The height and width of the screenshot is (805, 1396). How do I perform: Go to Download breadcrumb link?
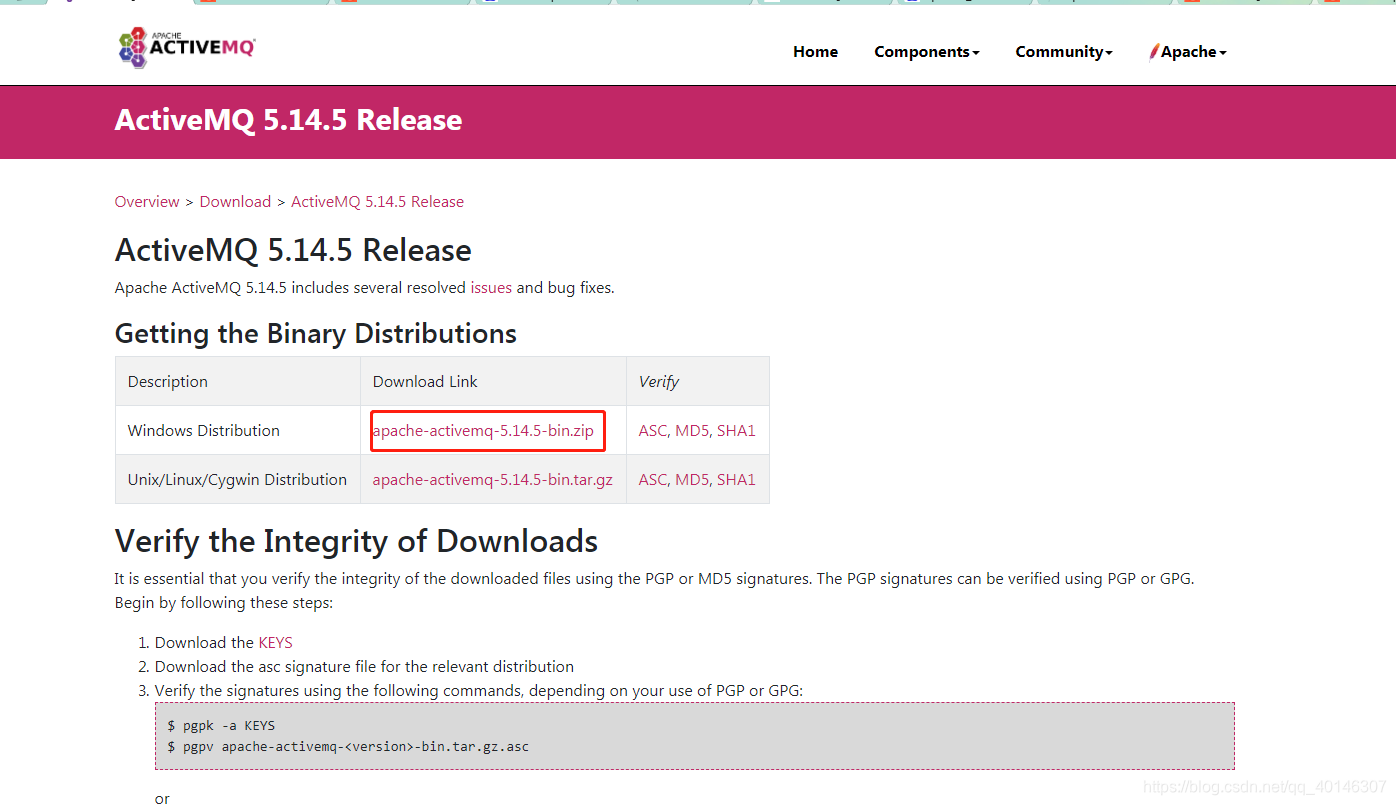[235, 202]
